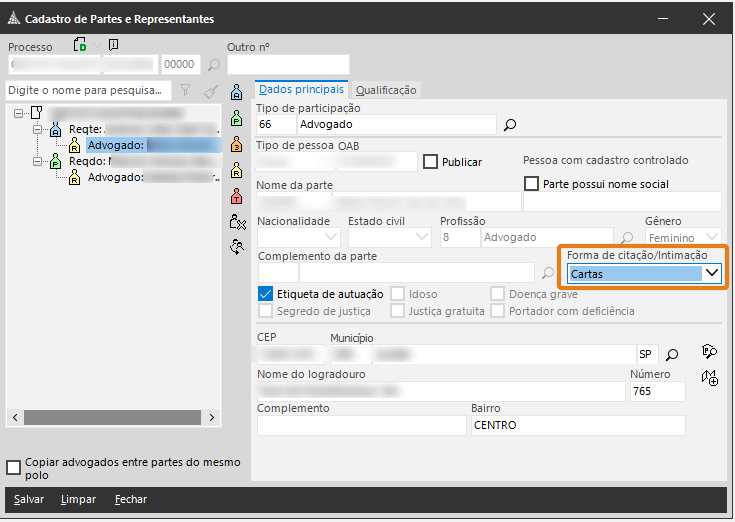Viewport: 735px width, 522px height.
Task: Click the orange '3' third-party tag icon
Action: point(236,145)
